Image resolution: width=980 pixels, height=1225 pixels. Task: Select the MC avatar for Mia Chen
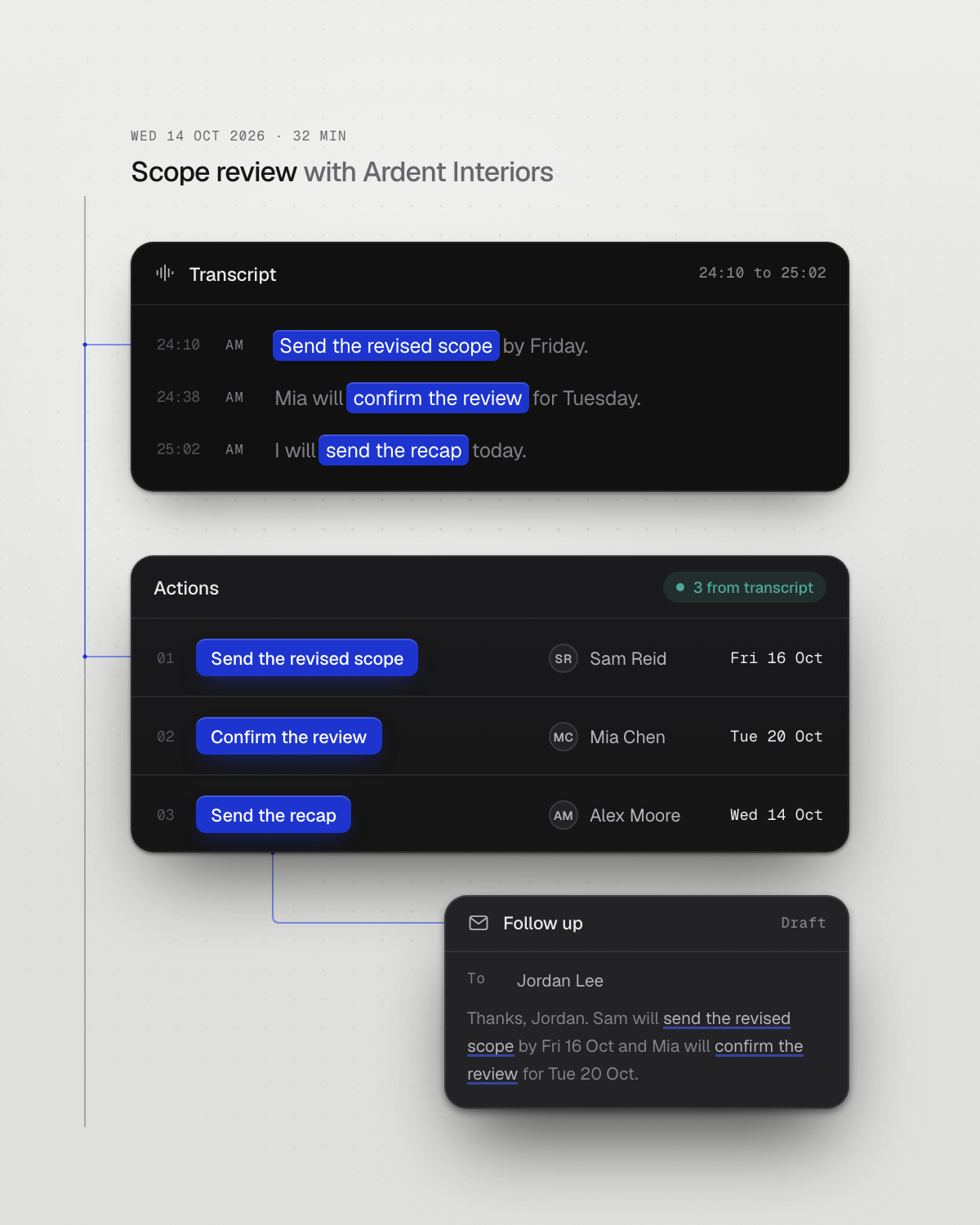(x=563, y=737)
